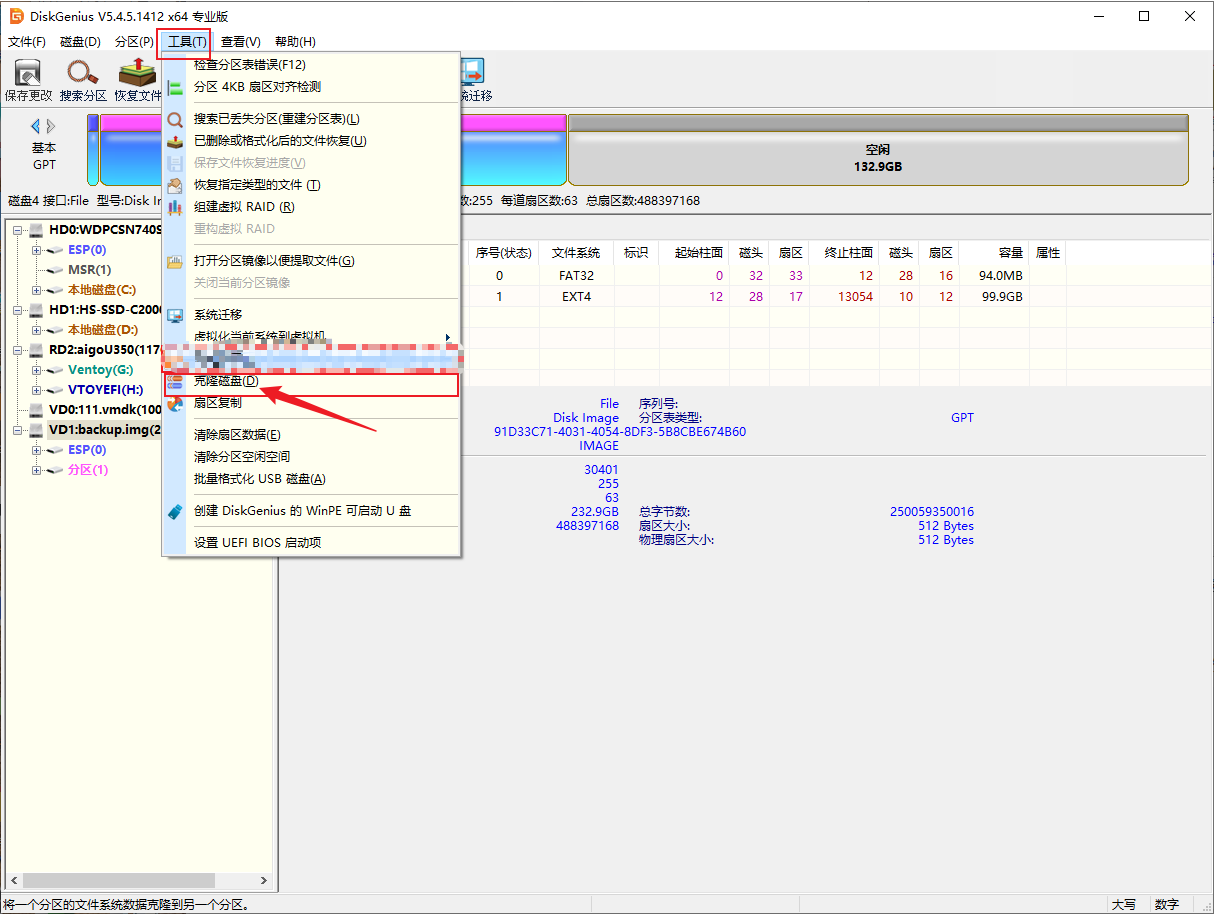Click the 终止柱面 column header
Viewport: 1214px width, 914px height.
click(842, 253)
